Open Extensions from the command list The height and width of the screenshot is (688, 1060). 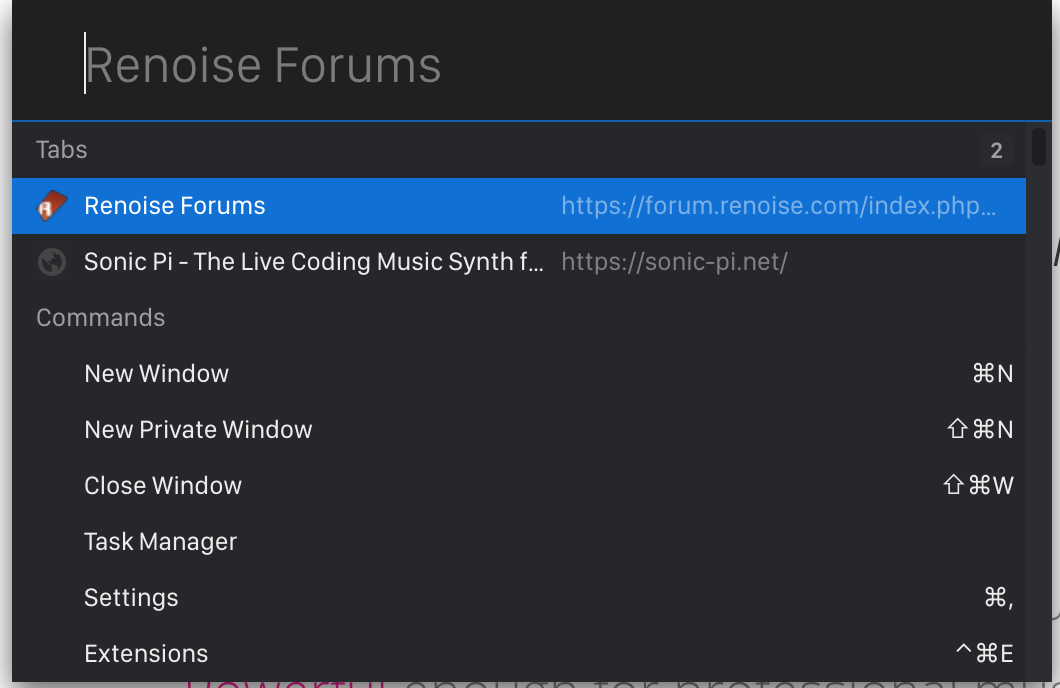pos(519,654)
